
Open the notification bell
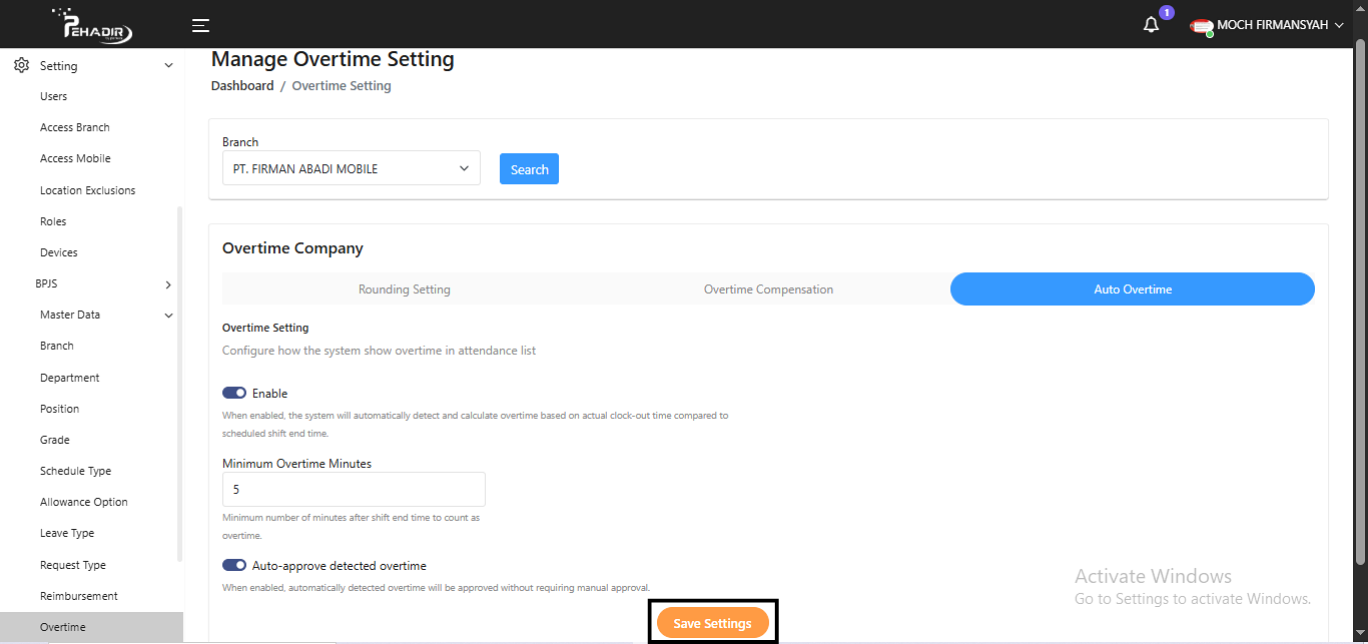pos(1151,25)
